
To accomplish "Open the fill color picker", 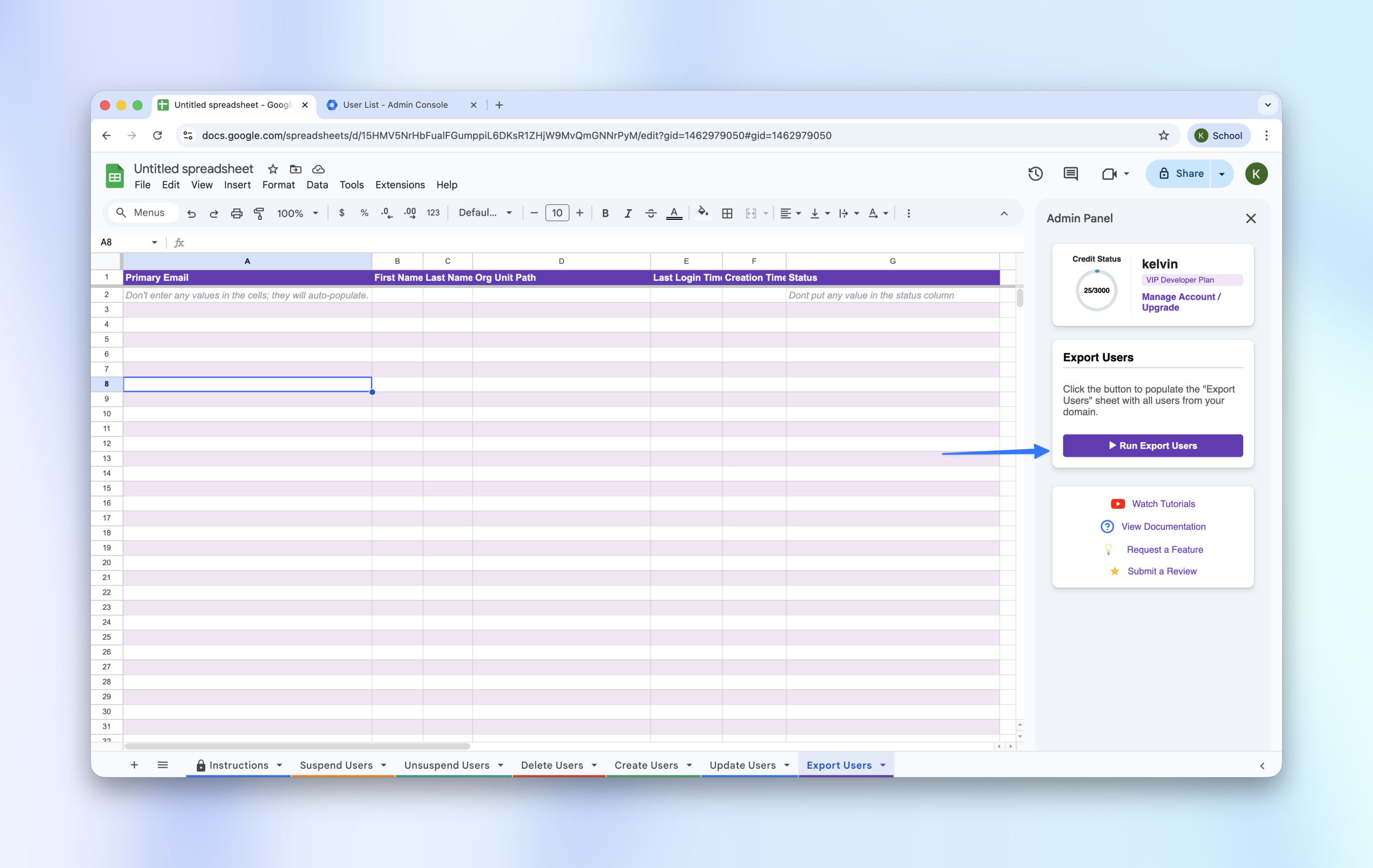I will tap(703, 213).
